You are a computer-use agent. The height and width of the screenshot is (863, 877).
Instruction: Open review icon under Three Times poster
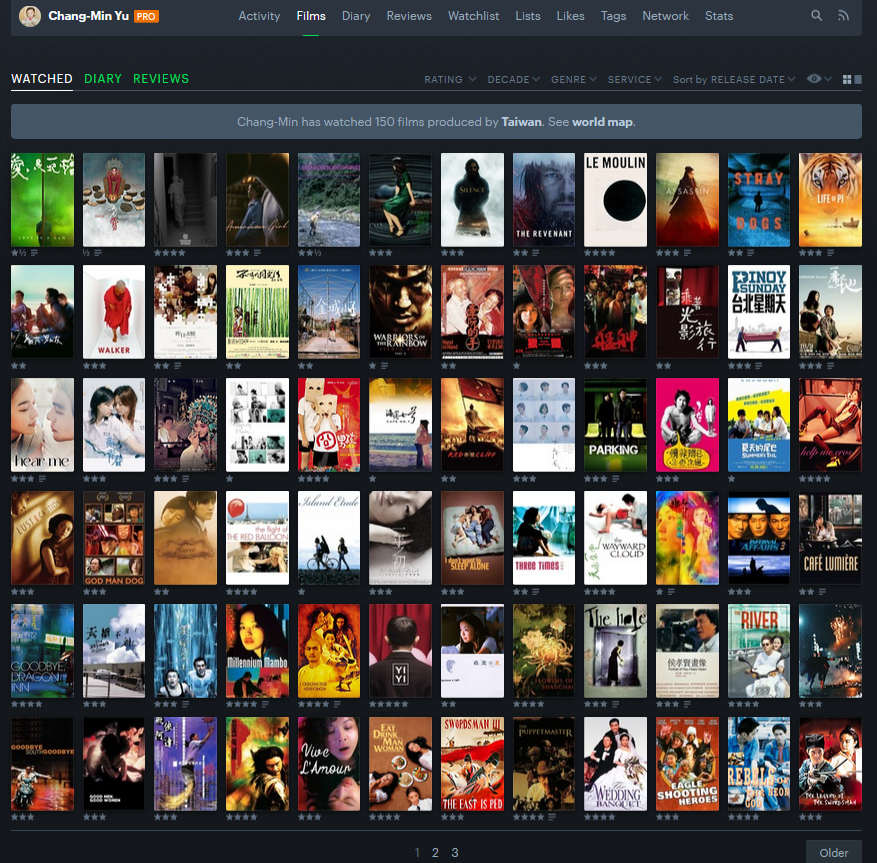click(x=536, y=592)
